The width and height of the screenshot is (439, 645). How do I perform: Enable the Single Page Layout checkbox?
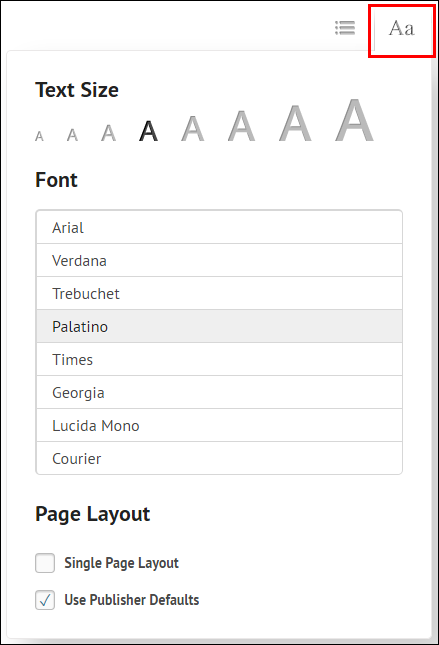pos(45,563)
